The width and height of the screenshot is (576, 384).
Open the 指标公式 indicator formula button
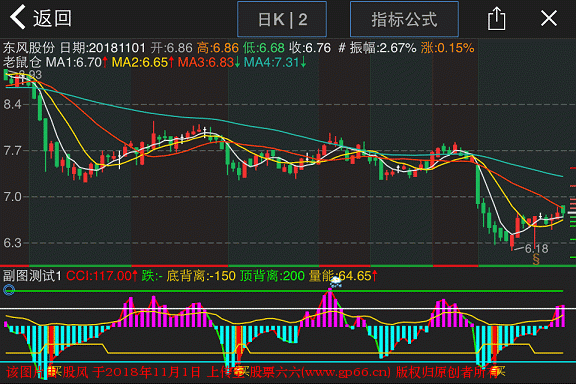(x=404, y=19)
